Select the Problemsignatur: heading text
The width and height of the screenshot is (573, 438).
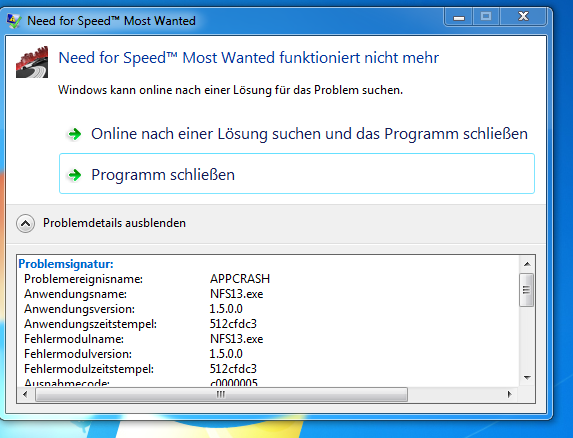66,264
